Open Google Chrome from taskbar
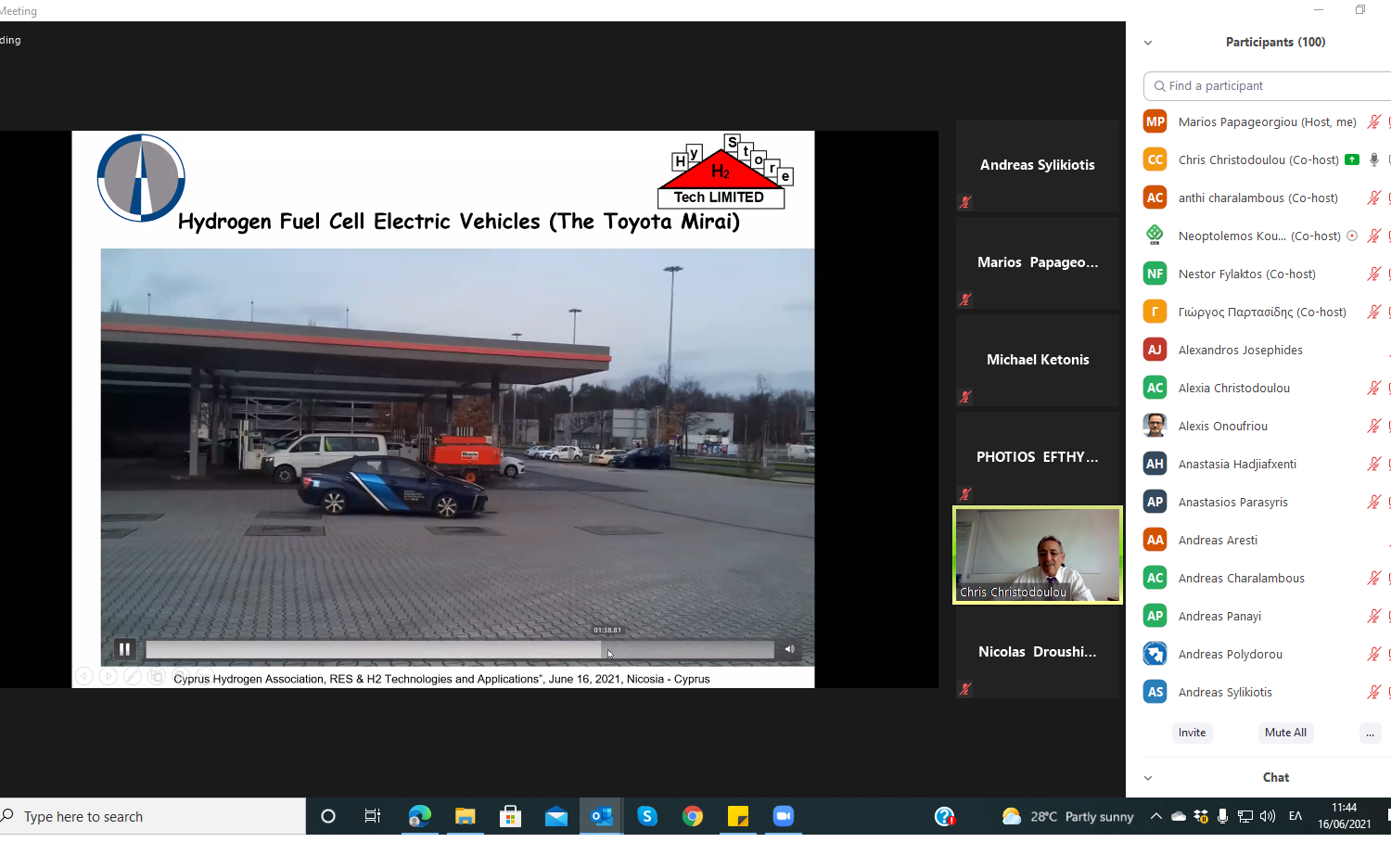This screenshot has height=868, width=1391. coord(693,816)
